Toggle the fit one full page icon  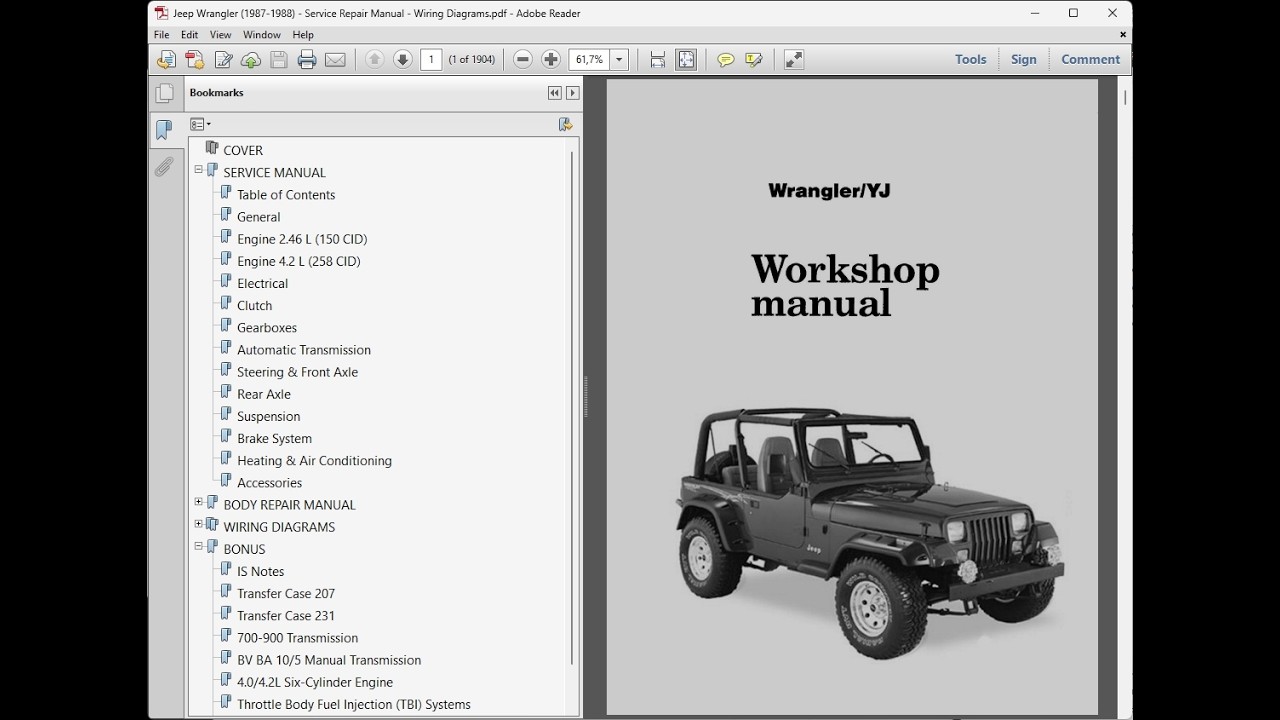tap(686, 60)
